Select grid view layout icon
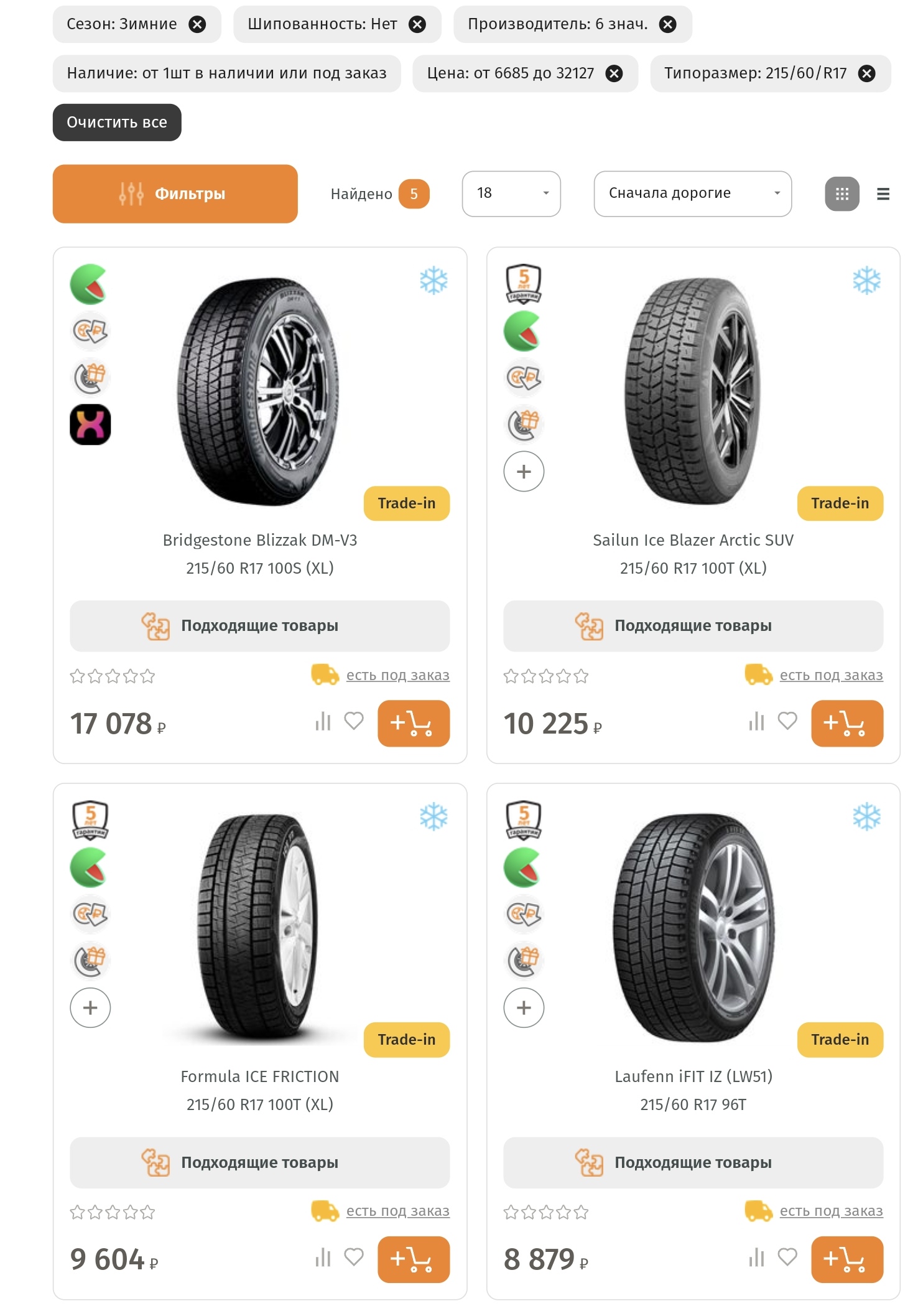 (841, 194)
